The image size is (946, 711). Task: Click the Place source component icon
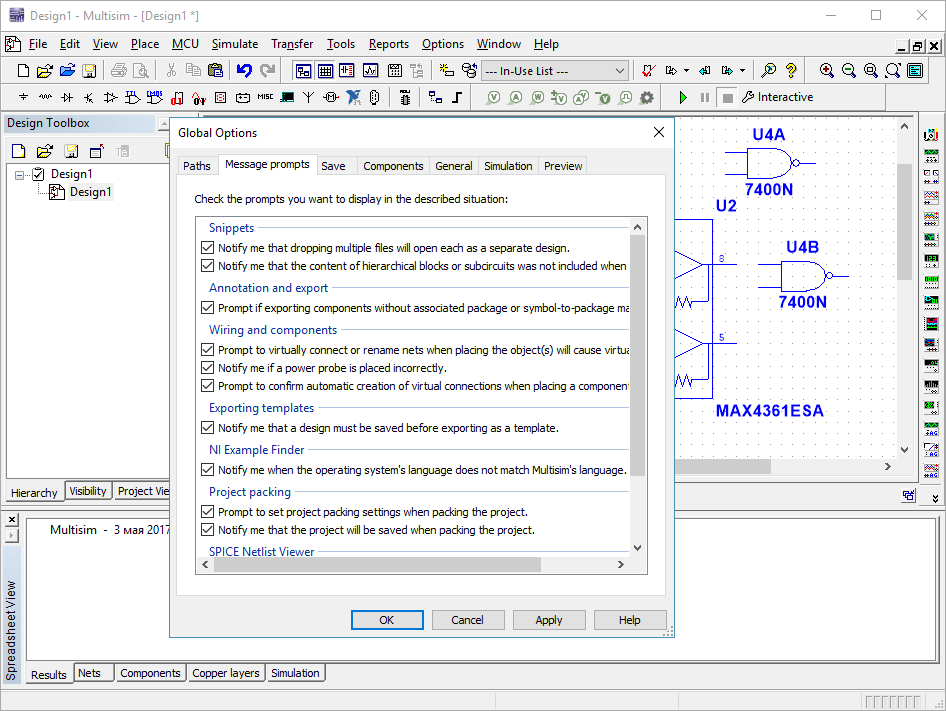24,97
